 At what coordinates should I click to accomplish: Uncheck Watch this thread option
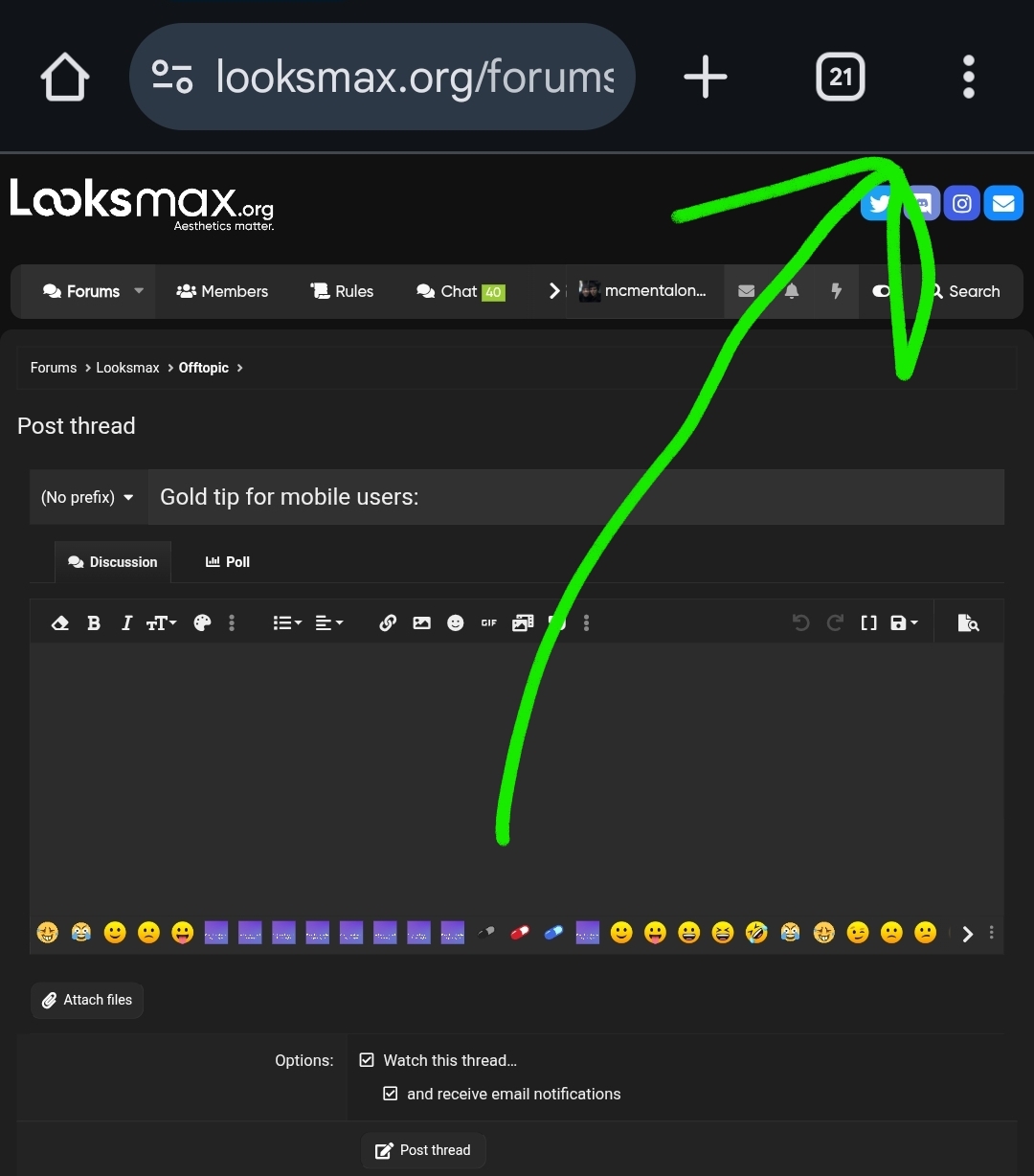(x=367, y=1060)
